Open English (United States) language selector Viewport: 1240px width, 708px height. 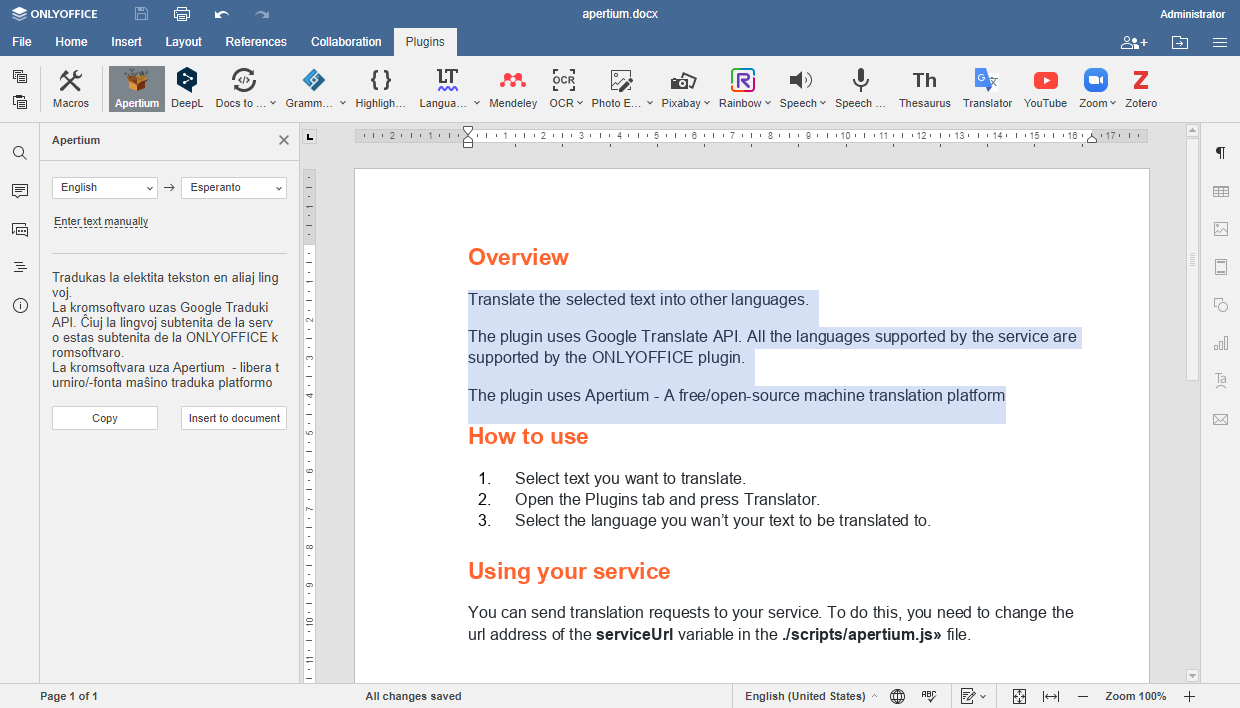tap(811, 696)
